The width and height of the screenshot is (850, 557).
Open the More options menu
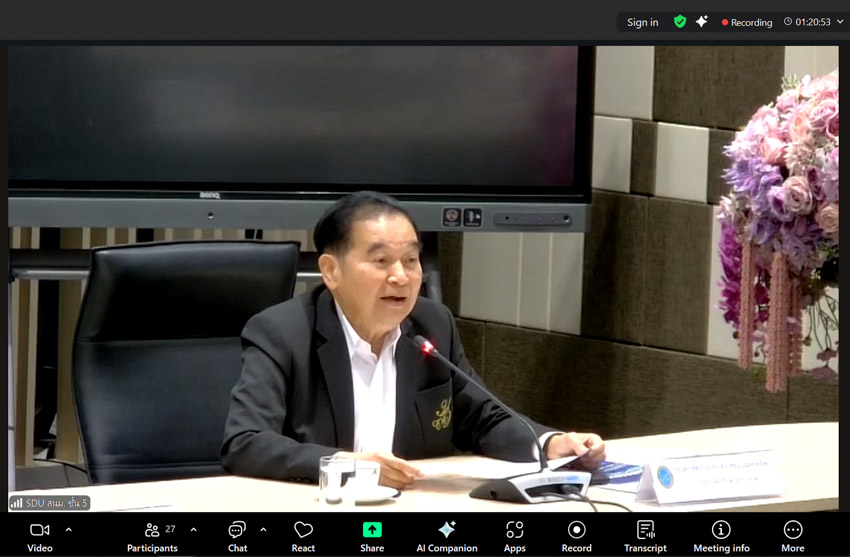[x=792, y=535]
